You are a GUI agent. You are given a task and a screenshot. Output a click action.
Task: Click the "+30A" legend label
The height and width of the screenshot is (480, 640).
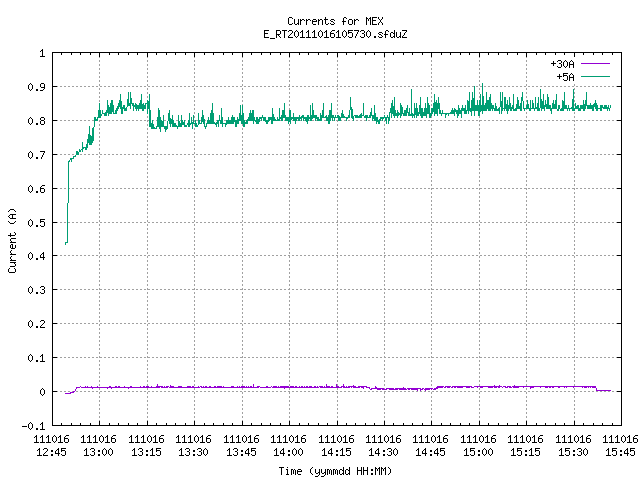pyautogui.click(x=562, y=64)
